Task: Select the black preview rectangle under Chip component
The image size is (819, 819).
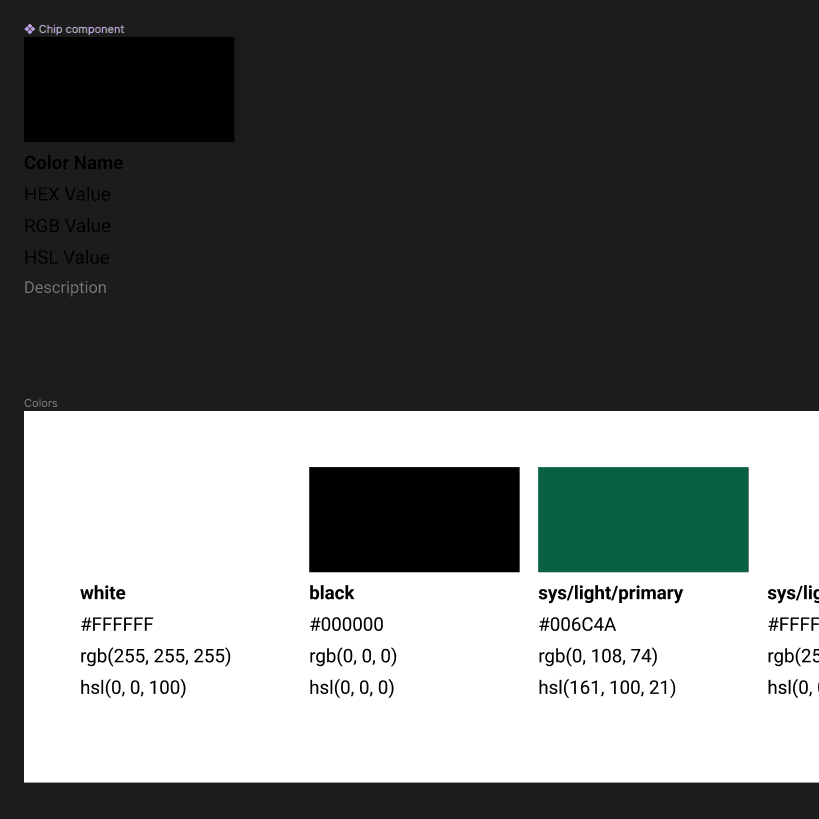Action: point(128,89)
